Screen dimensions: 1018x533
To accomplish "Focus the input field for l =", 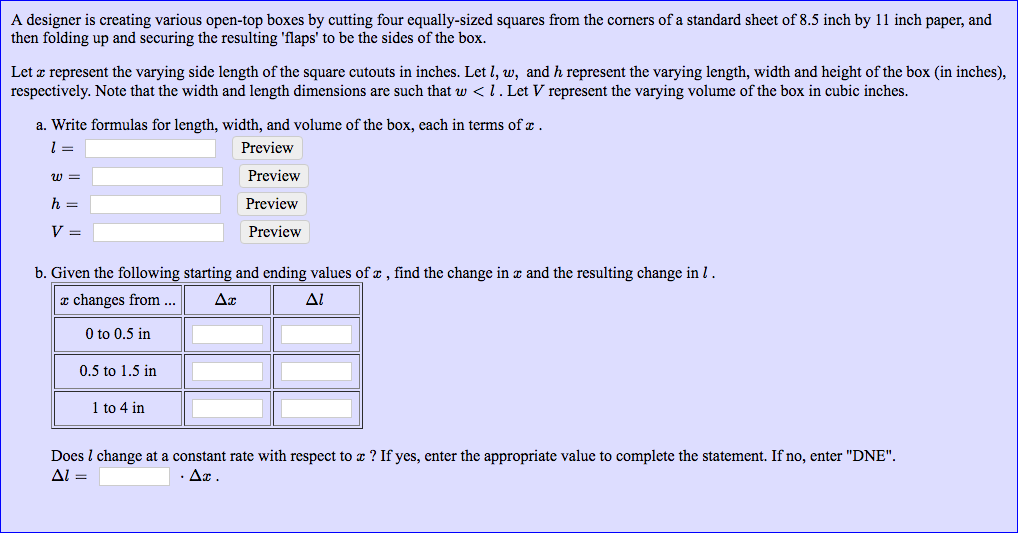I will click(150, 148).
